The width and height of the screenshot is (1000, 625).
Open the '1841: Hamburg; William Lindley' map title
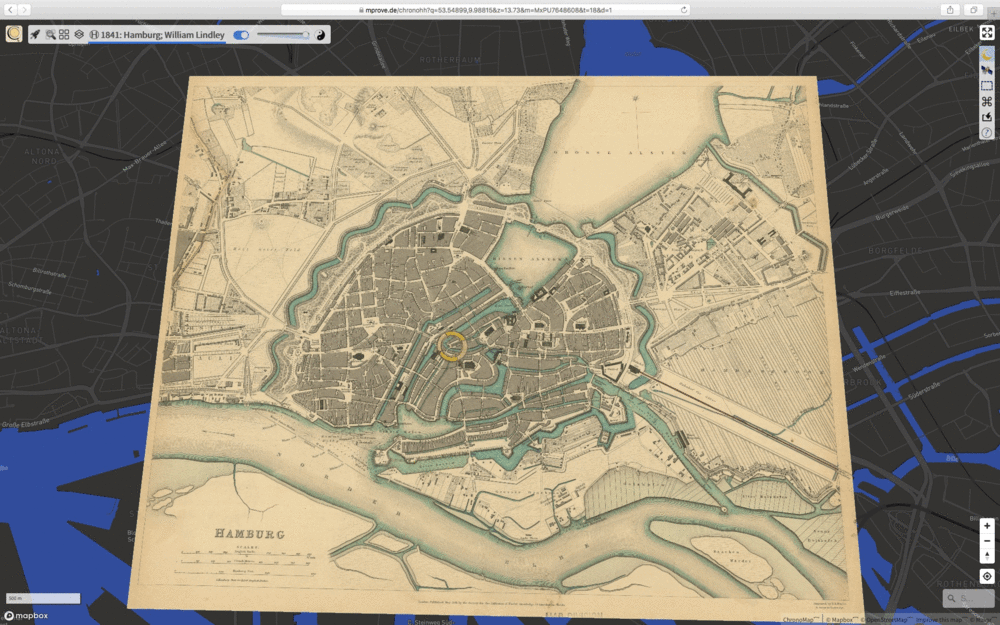pyautogui.click(x=163, y=35)
